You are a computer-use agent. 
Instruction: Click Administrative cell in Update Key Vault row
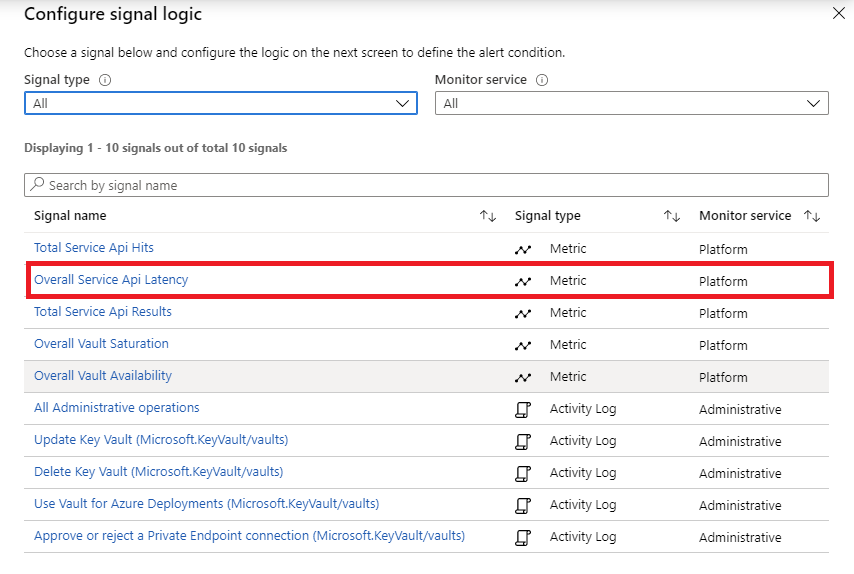point(740,442)
